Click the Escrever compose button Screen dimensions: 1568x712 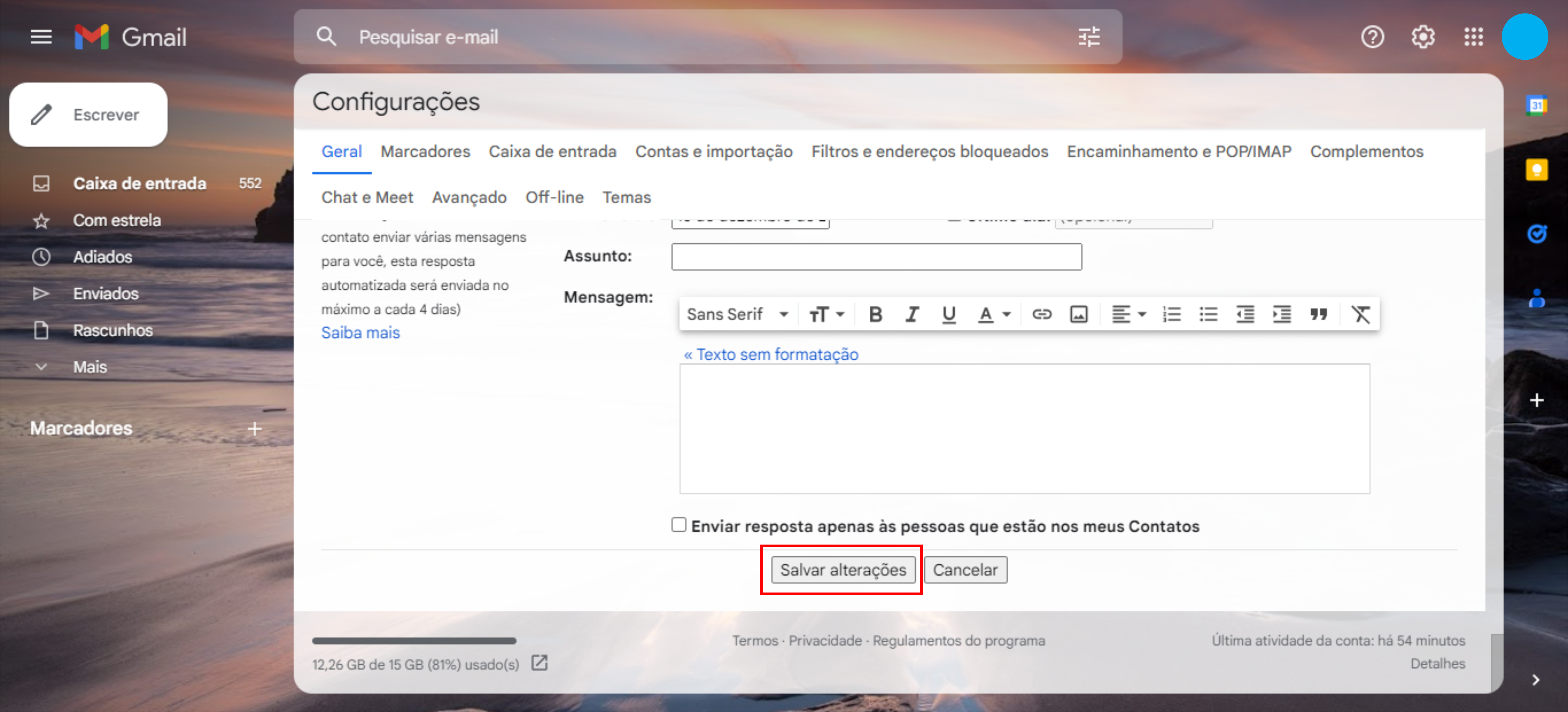88,115
